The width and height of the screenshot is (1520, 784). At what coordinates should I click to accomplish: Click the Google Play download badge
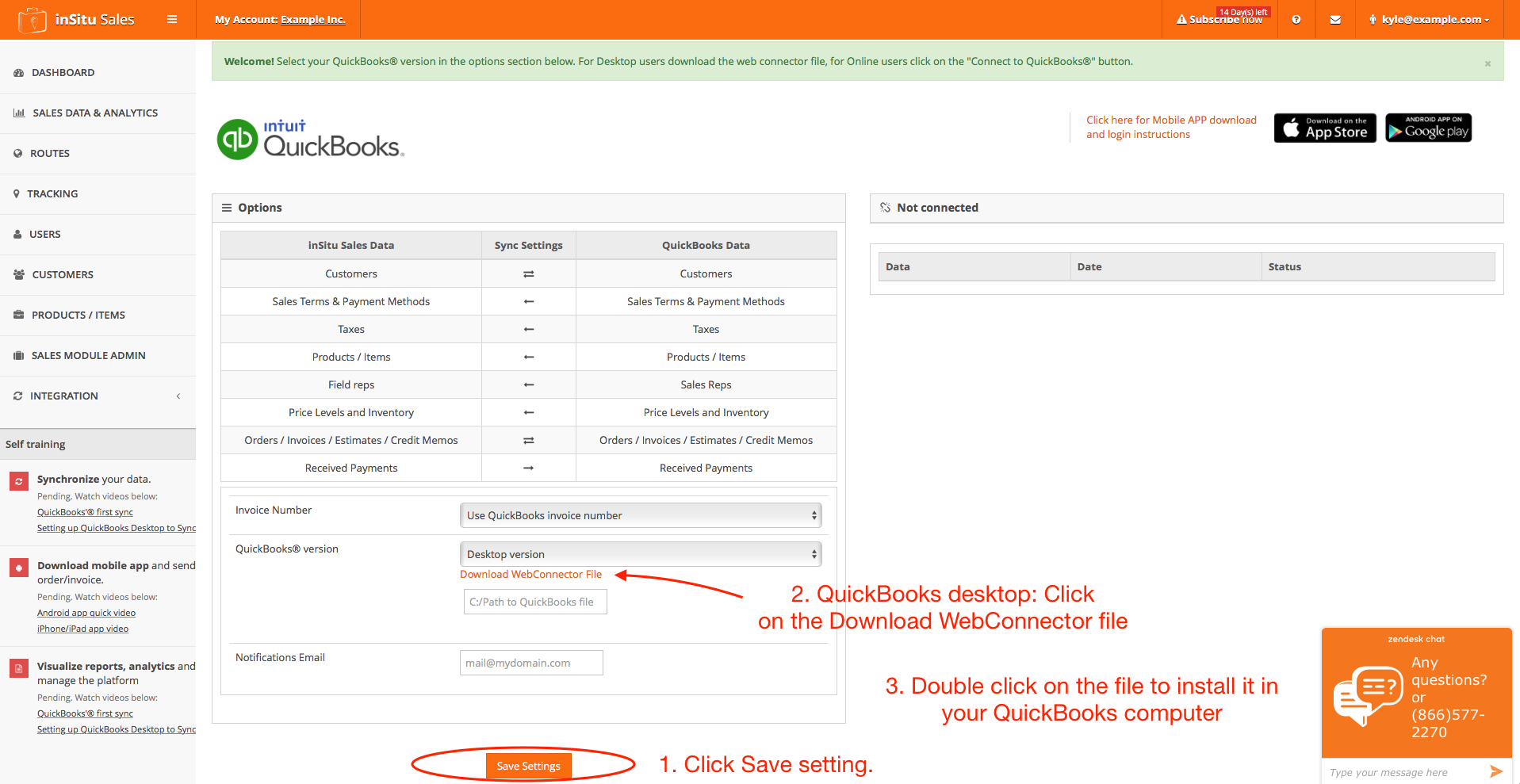(1428, 128)
